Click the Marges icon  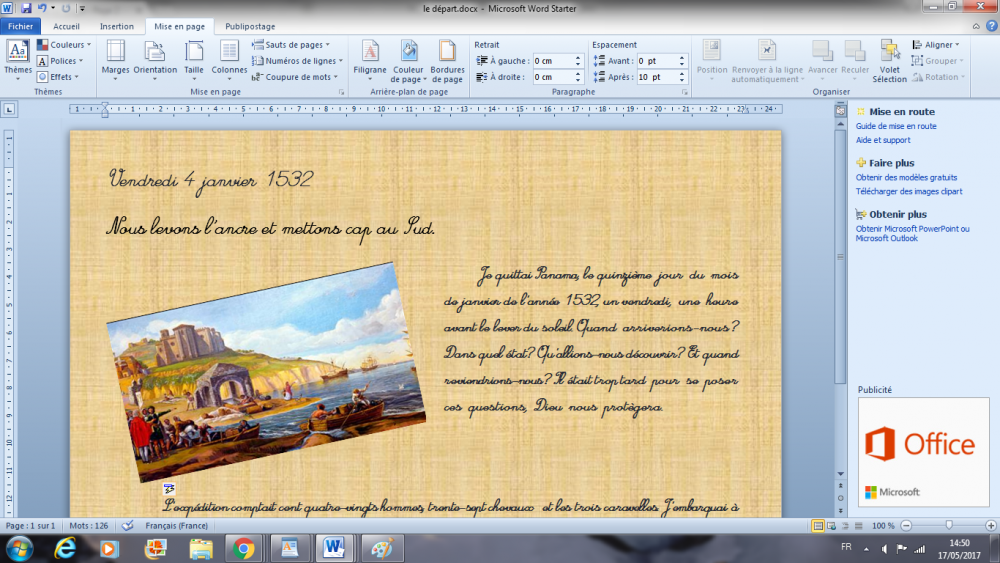pos(115,57)
